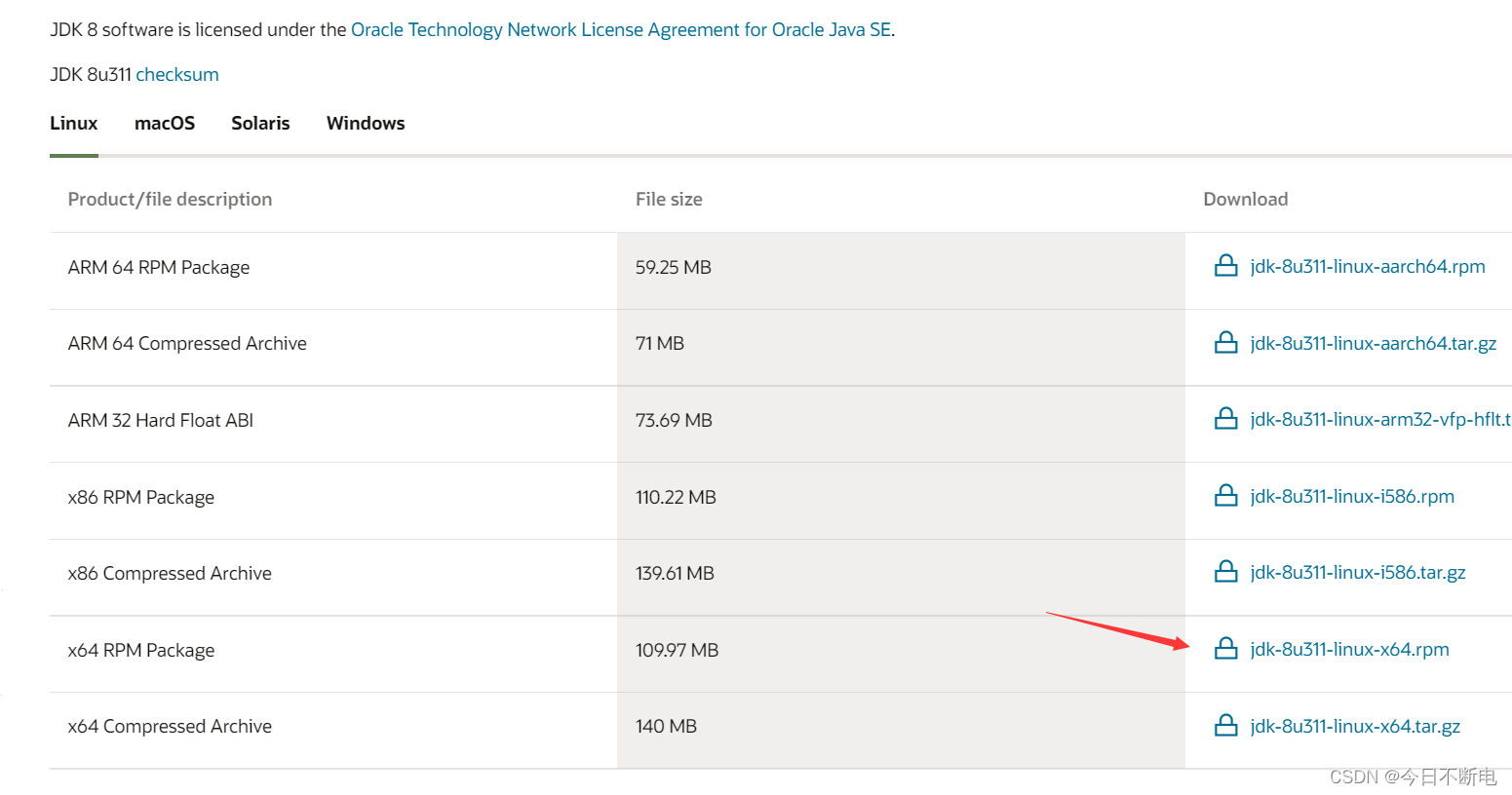Click lock icon for jdk-8u311-linux-x64.rpm
Image resolution: width=1512 pixels, height=795 pixels.
click(x=1225, y=649)
